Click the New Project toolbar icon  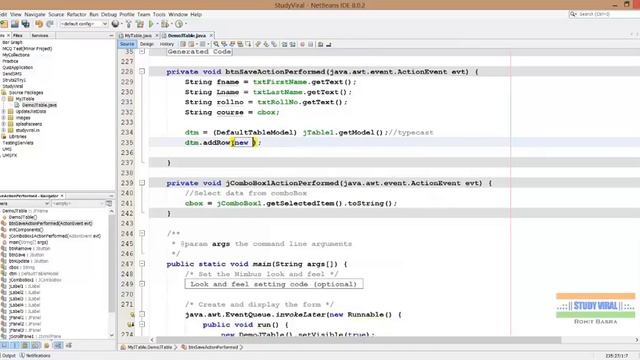pyautogui.click(x=4, y=24)
